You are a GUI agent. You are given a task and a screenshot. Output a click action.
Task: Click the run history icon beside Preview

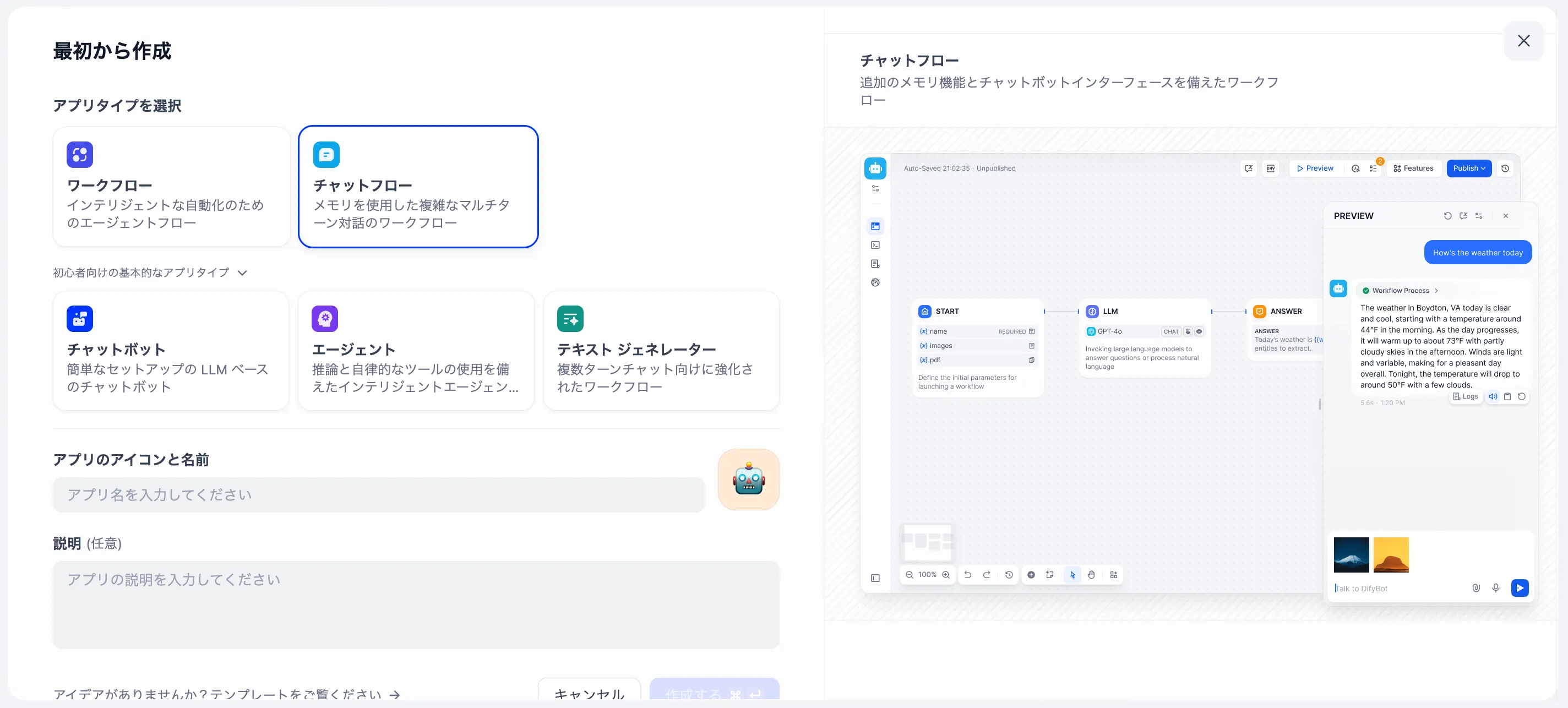coord(1355,168)
